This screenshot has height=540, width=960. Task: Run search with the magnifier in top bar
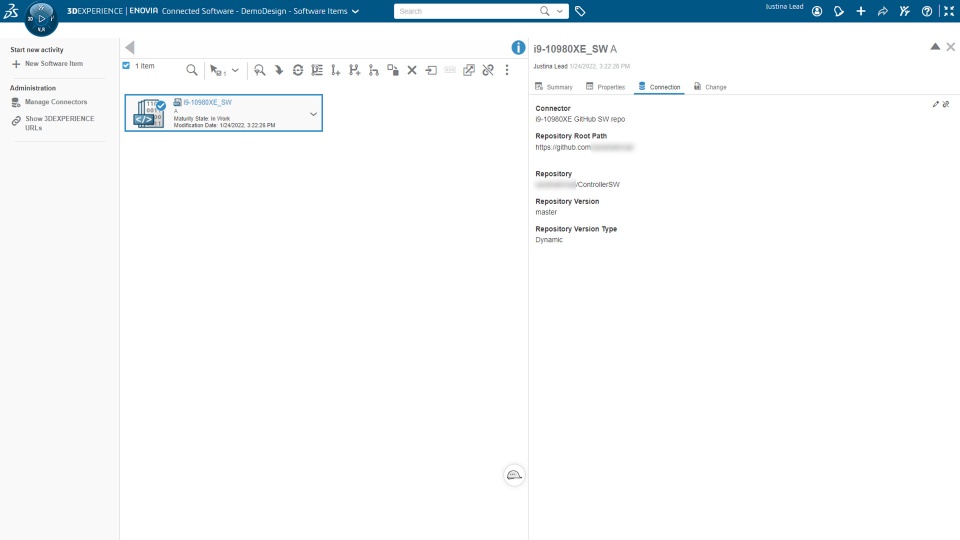click(544, 11)
